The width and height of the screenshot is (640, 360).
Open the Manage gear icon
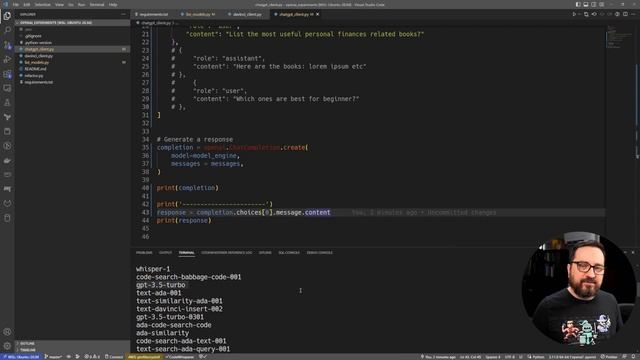pos(7,346)
